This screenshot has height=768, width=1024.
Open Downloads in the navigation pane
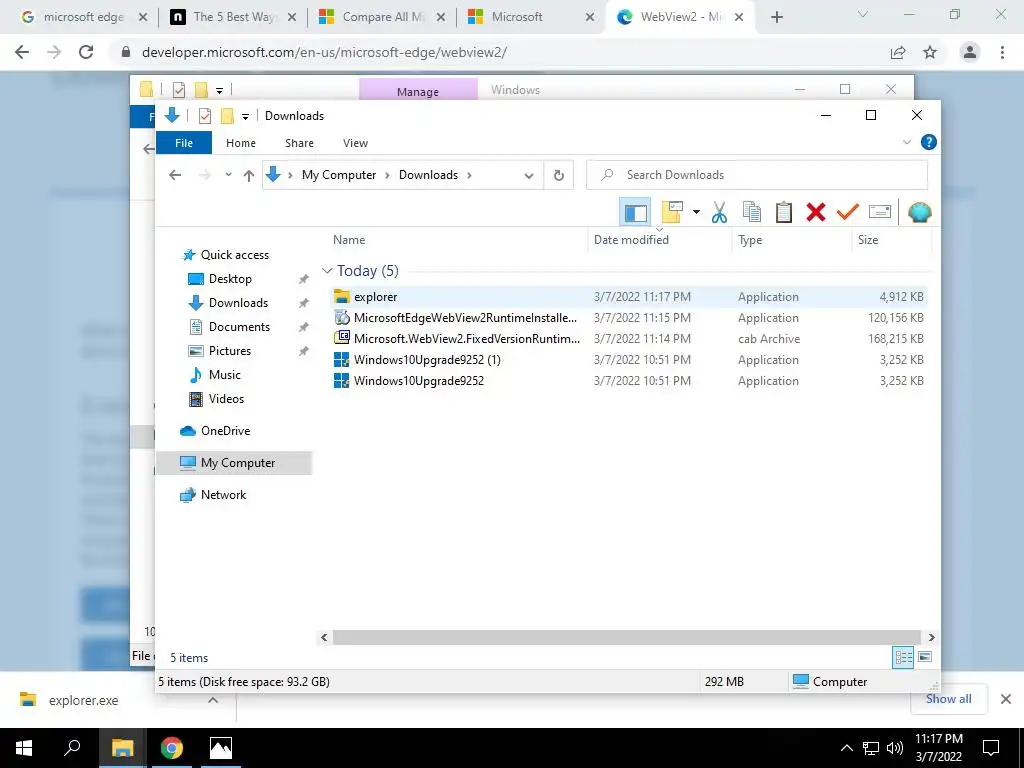pos(238,303)
